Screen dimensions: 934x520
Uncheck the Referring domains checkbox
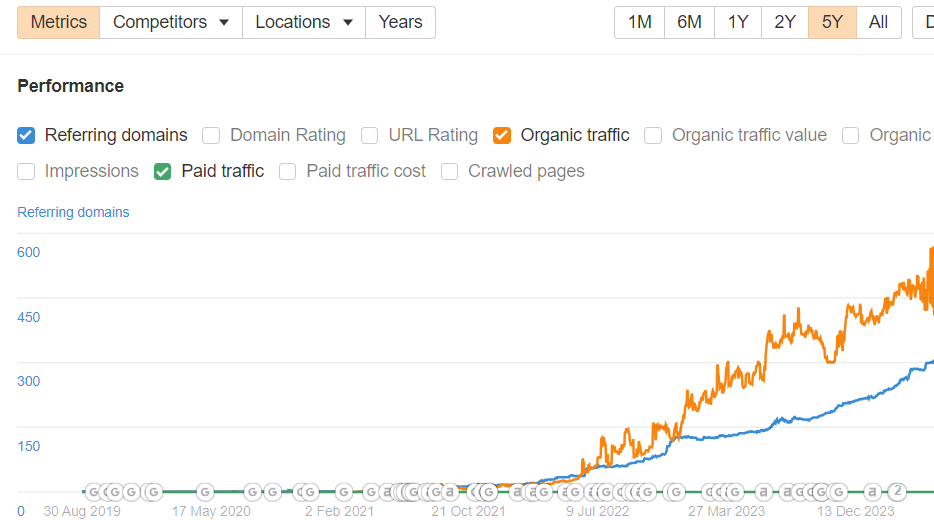tap(26, 135)
